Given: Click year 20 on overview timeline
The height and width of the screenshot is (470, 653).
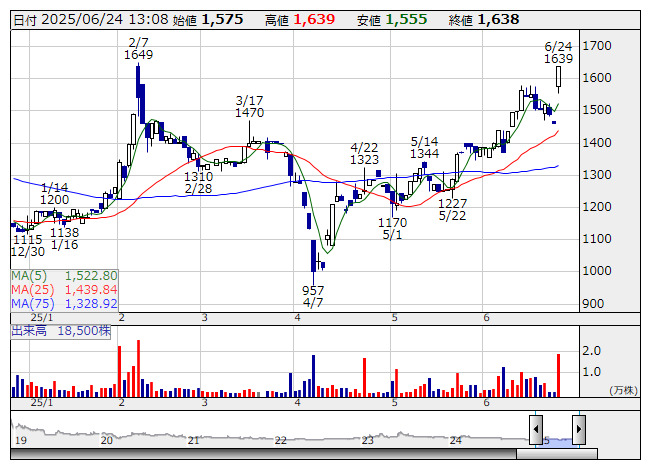Looking at the screenshot, I should (107, 440).
